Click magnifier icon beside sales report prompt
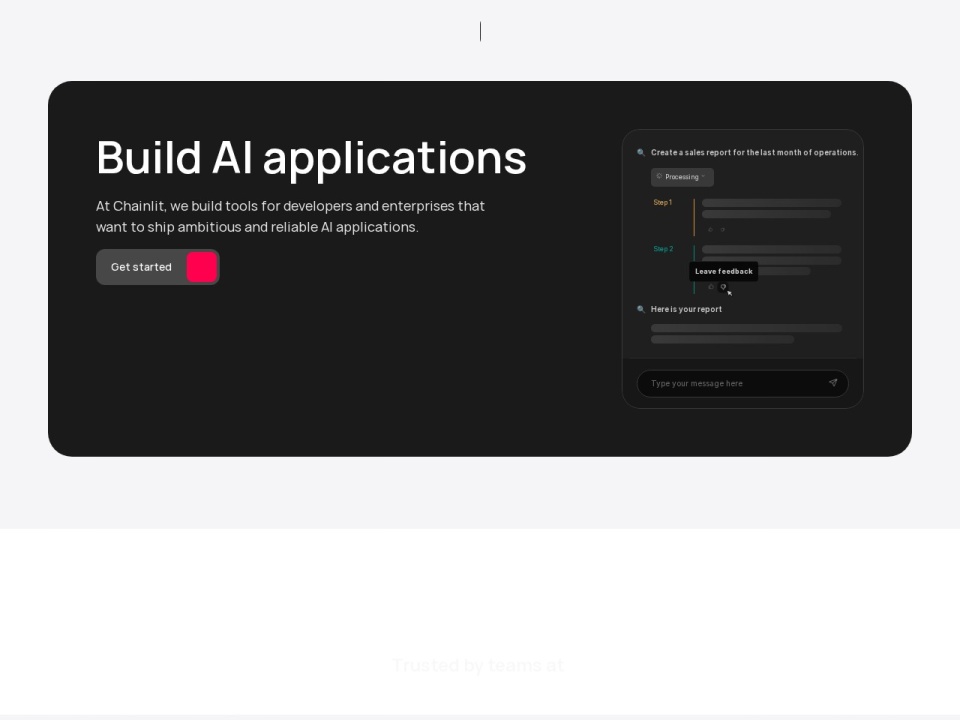The width and height of the screenshot is (960, 720). 641,152
